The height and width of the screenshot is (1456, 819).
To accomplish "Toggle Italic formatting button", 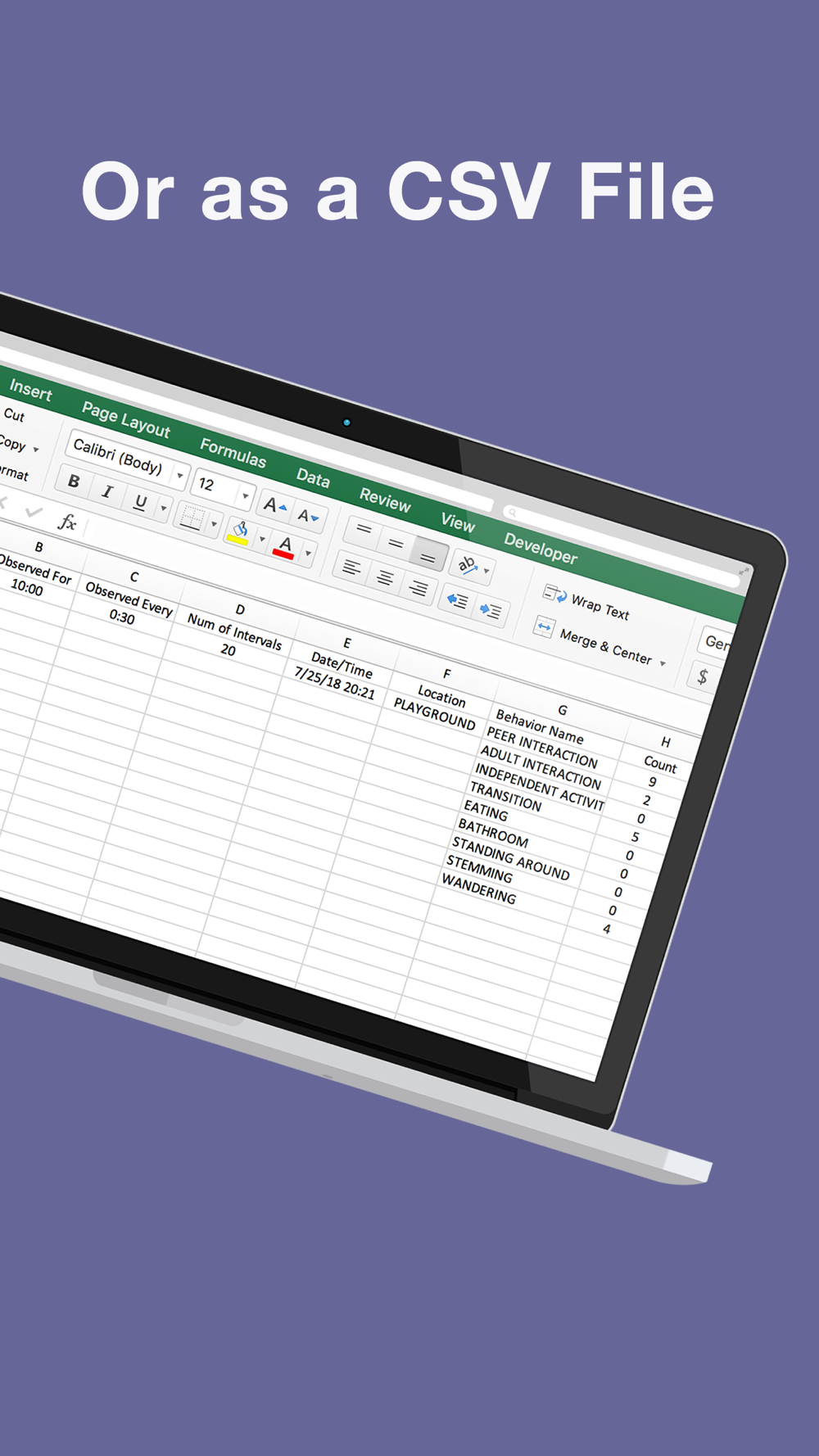I will [x=106, y=491].
